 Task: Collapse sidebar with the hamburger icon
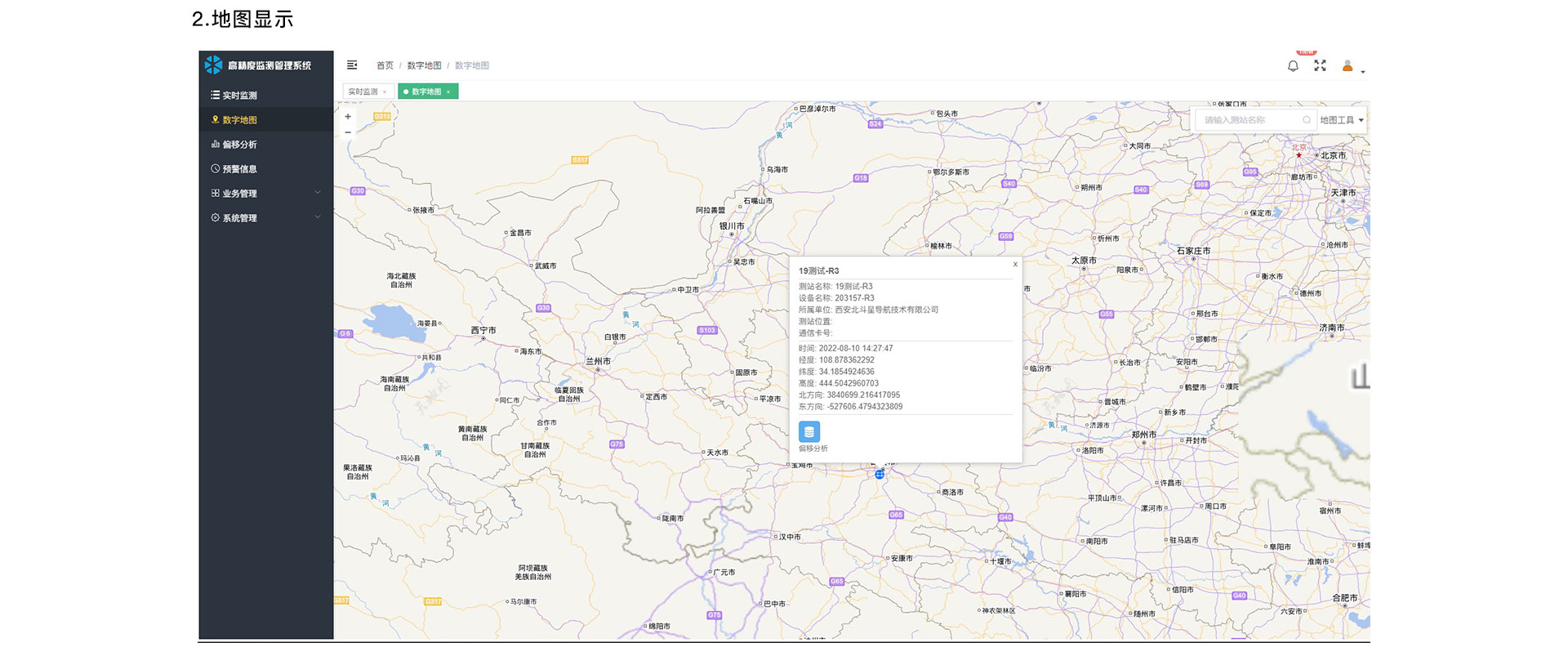[352, 65]
